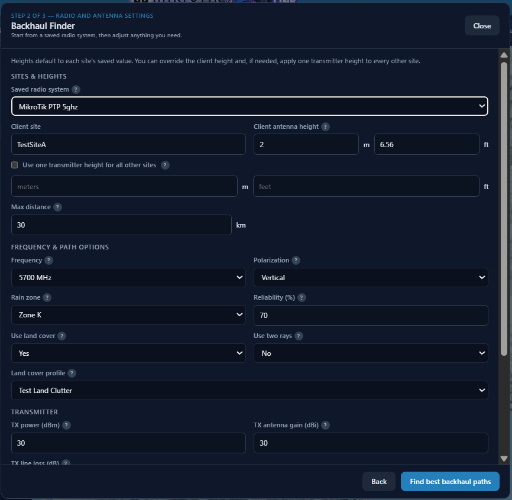This screenshot has width=512, height=500.
Task: Focus client antenna height feet field
Action: click(x=427, y=144)
